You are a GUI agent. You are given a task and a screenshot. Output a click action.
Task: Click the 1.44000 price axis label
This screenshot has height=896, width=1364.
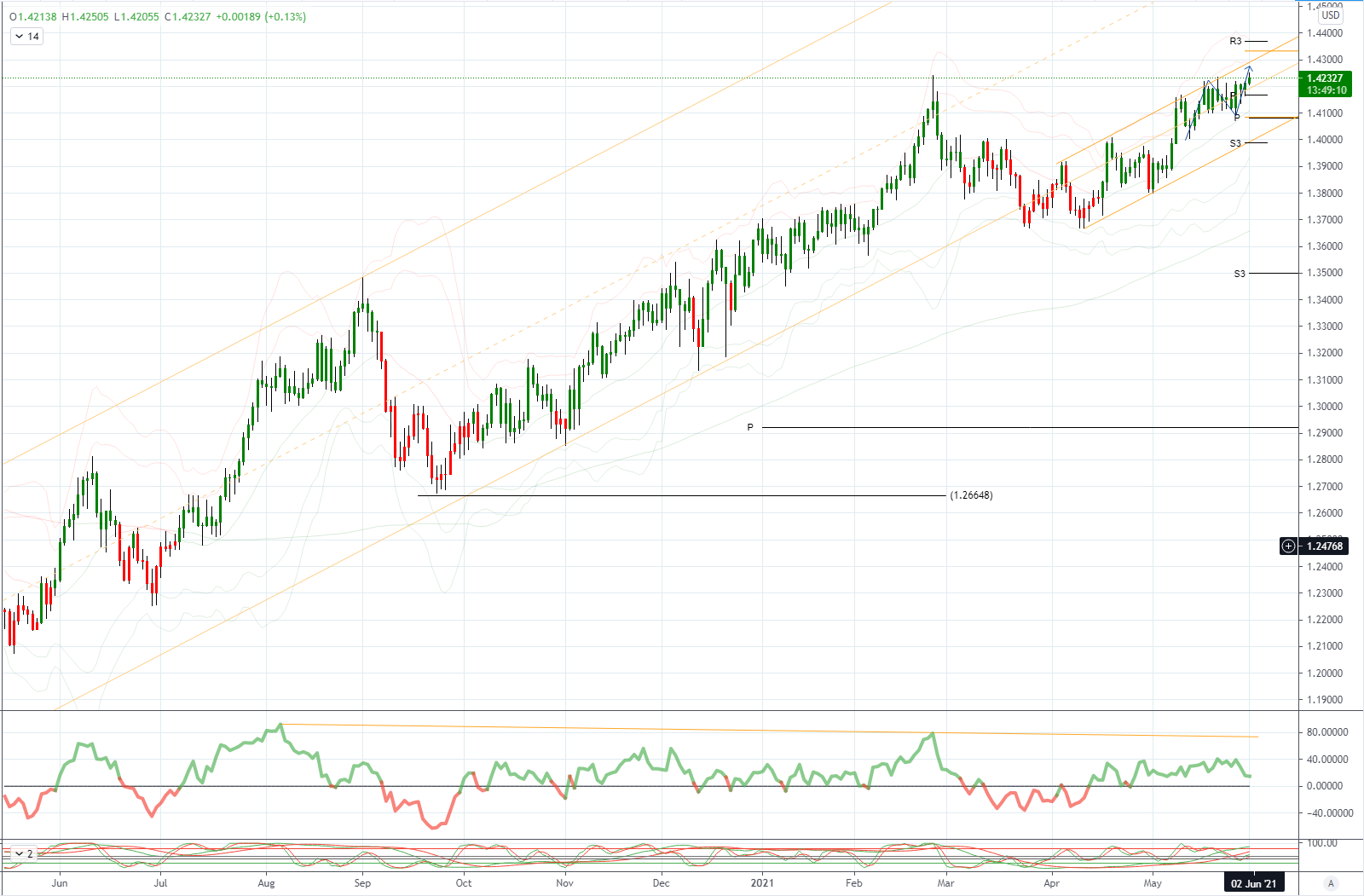pyautogui.click(x=1325, y=33)
